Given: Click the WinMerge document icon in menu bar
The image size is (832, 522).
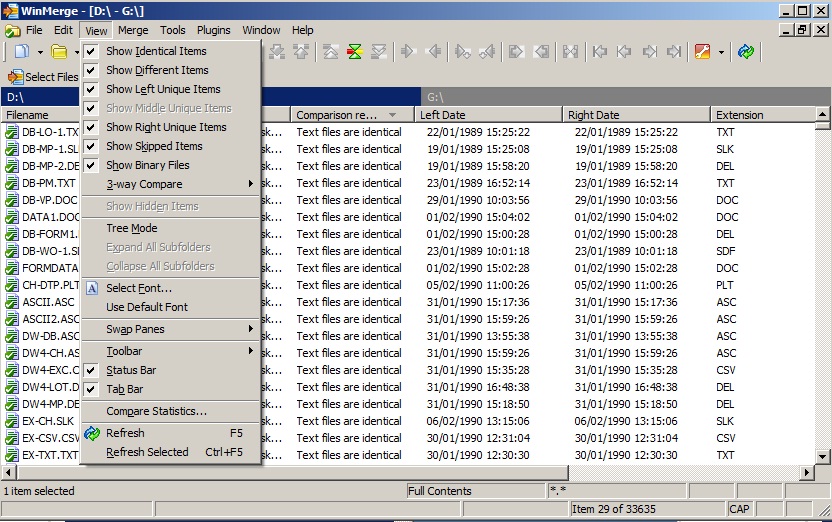Looking at the screenshot, I should pyautogui.click(x=12, y=31).
